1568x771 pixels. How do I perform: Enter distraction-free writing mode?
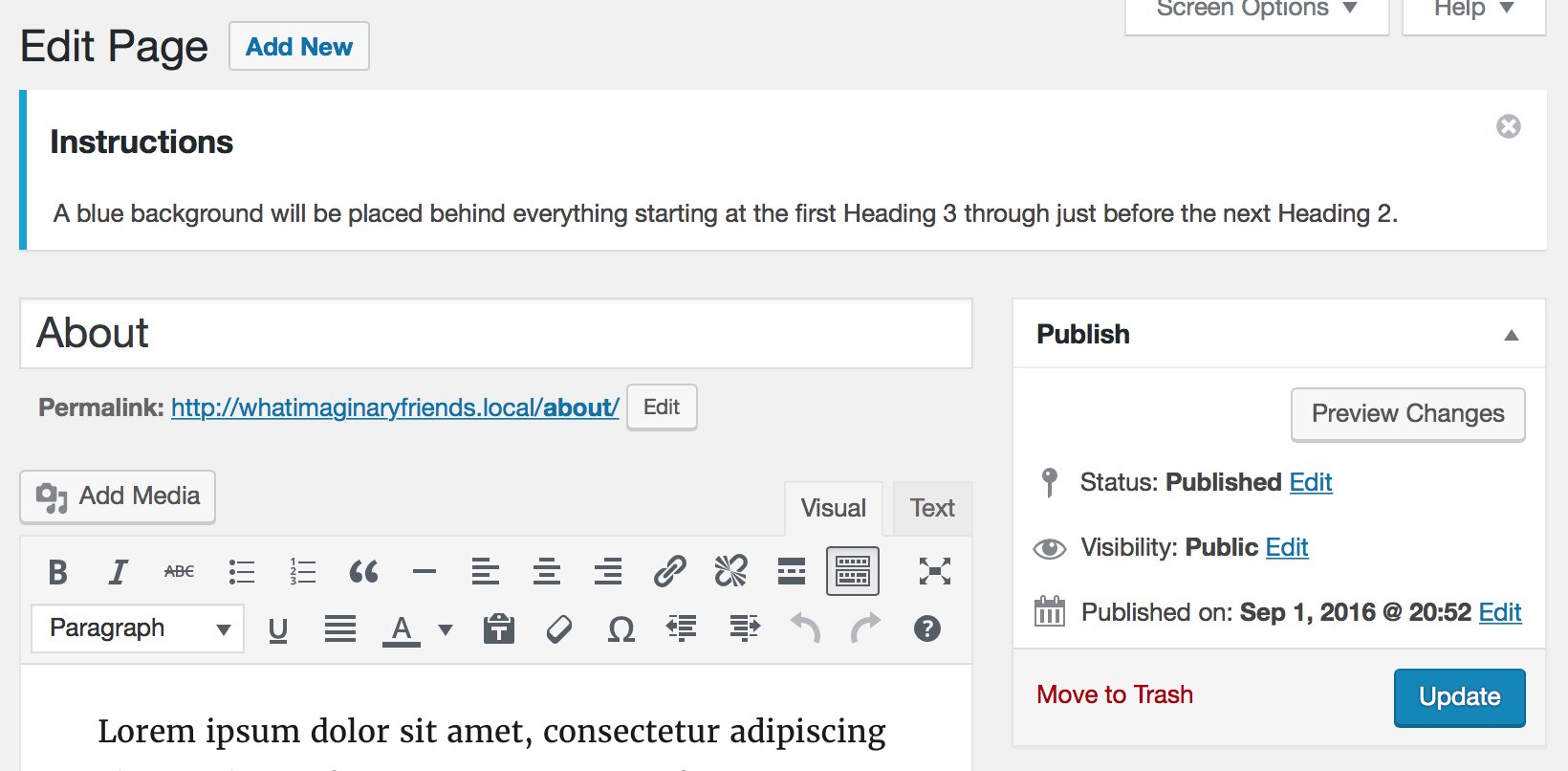[x=934, y=572]
